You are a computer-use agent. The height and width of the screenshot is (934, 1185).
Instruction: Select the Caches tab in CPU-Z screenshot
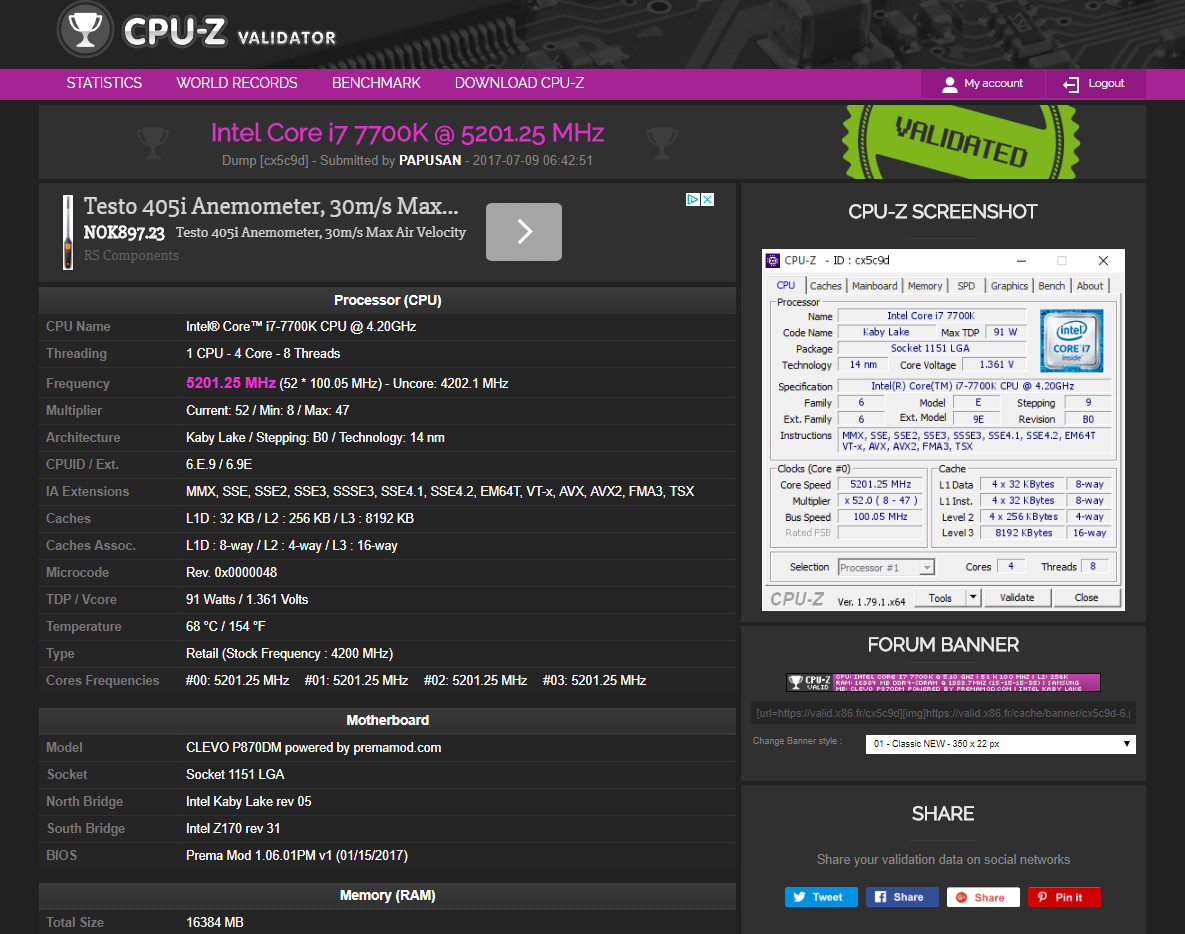[825, 286]
